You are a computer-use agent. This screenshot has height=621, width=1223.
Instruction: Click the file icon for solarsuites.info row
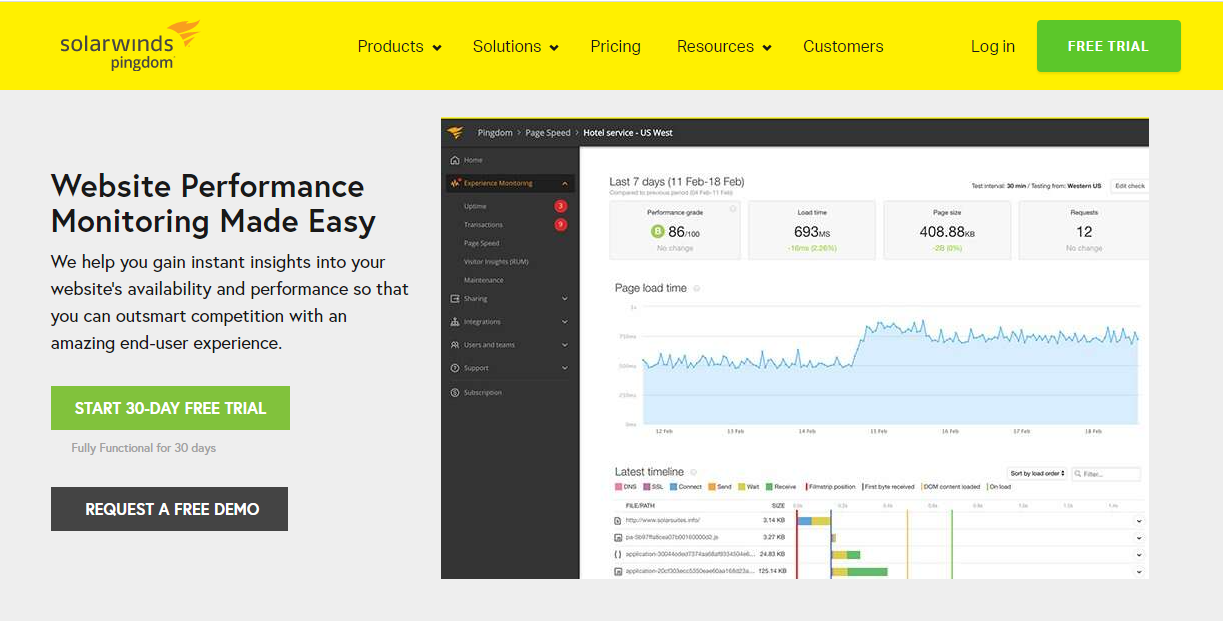618,520
